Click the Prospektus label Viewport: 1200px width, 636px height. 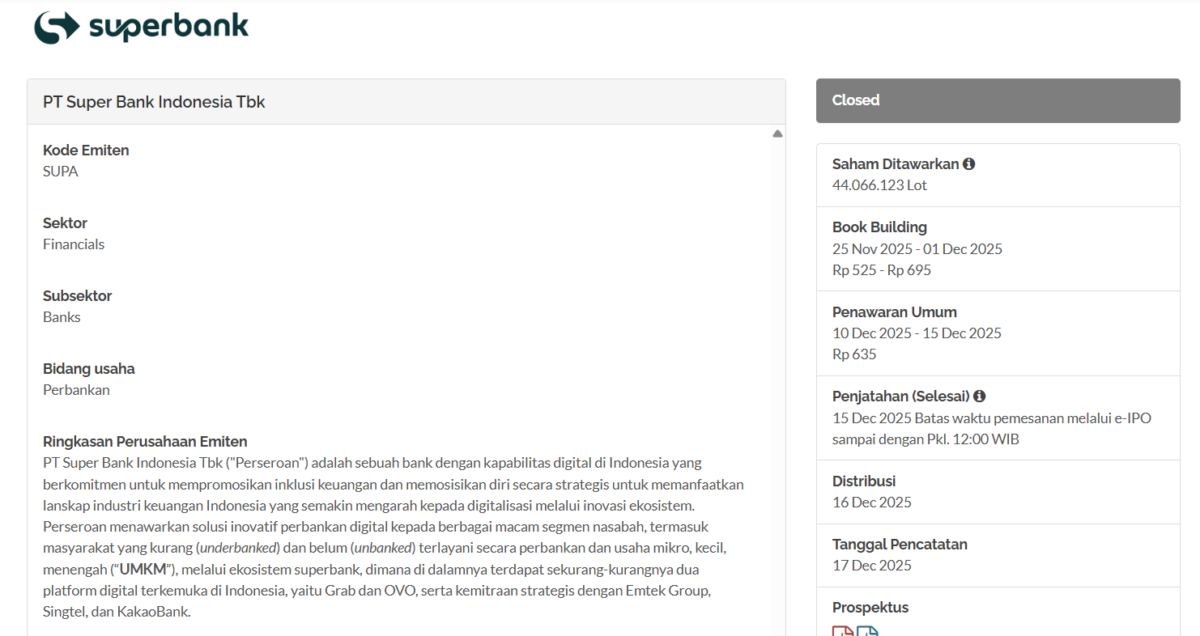pyautogui.click(x=870, y=607)
